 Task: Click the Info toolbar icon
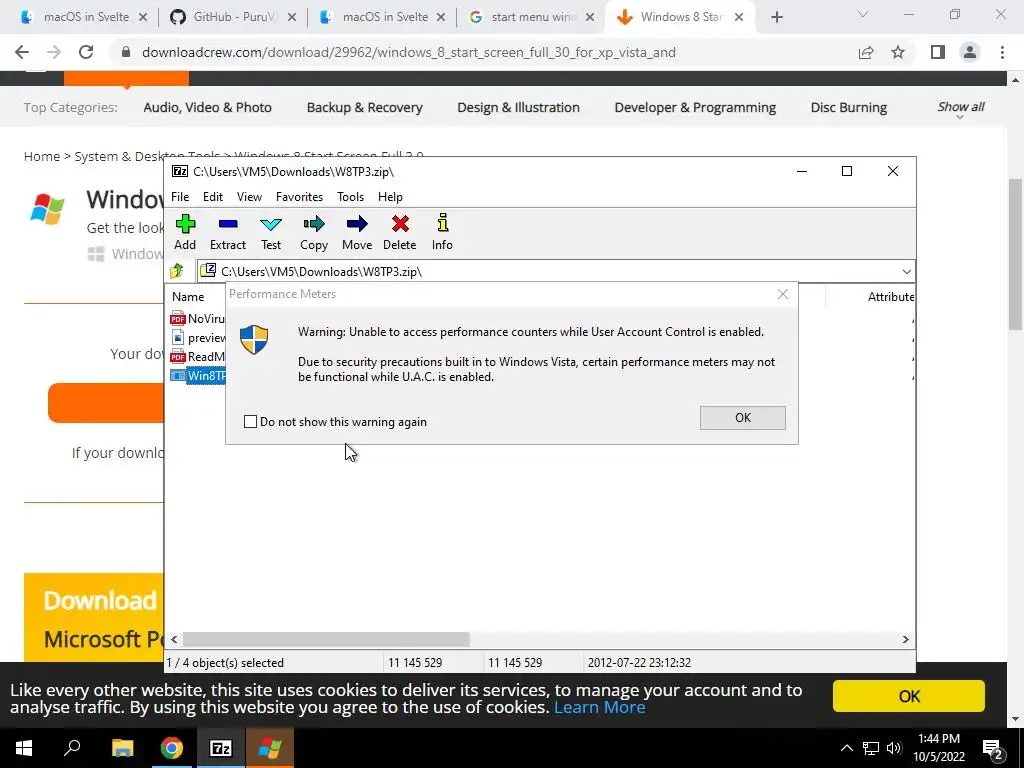[x=442, y=232]
